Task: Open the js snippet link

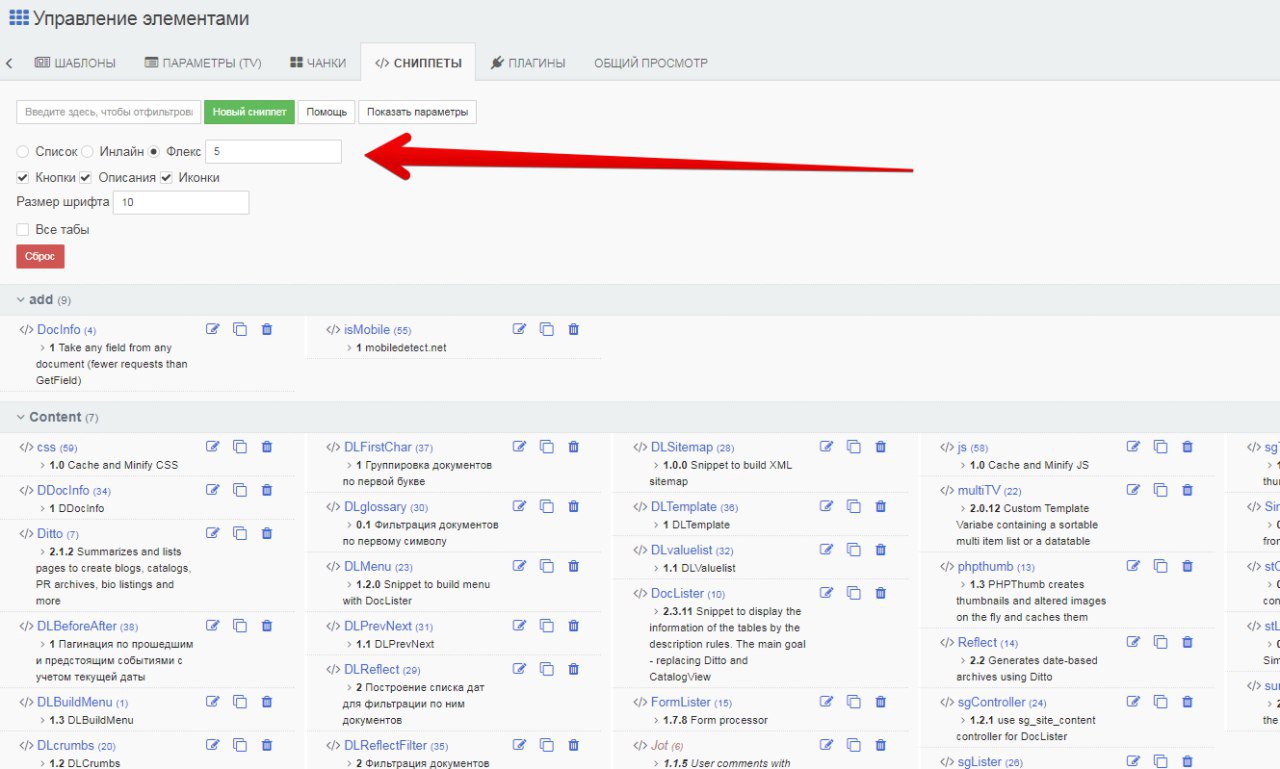Action: [x=962, y=447]
